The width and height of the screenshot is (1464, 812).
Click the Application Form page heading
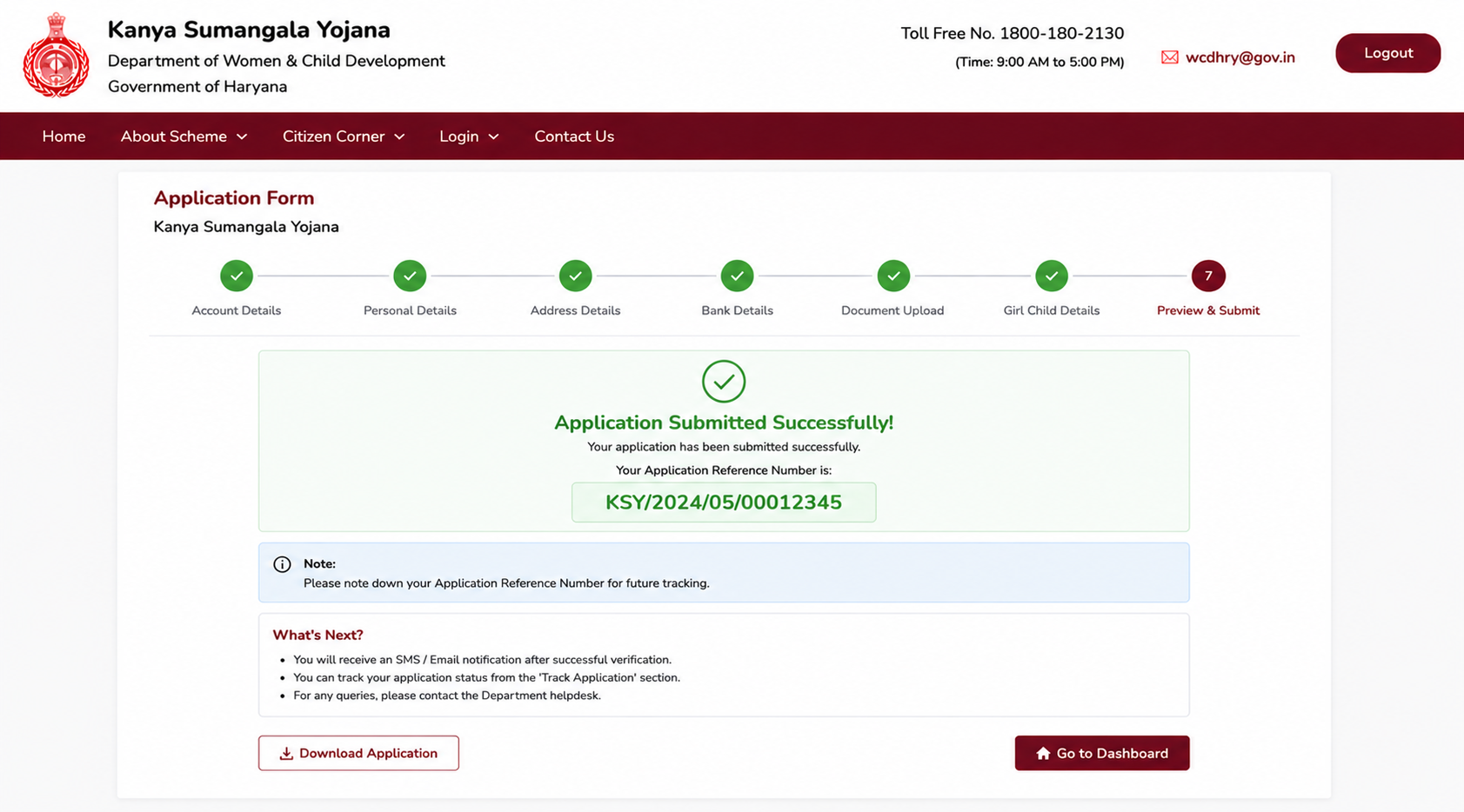tap(234, 198)
